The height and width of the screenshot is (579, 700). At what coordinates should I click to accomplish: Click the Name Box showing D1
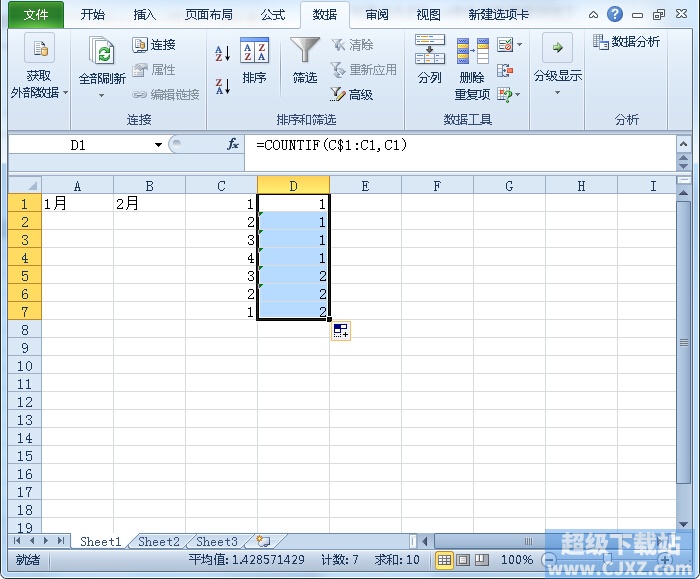pos(80,145)
